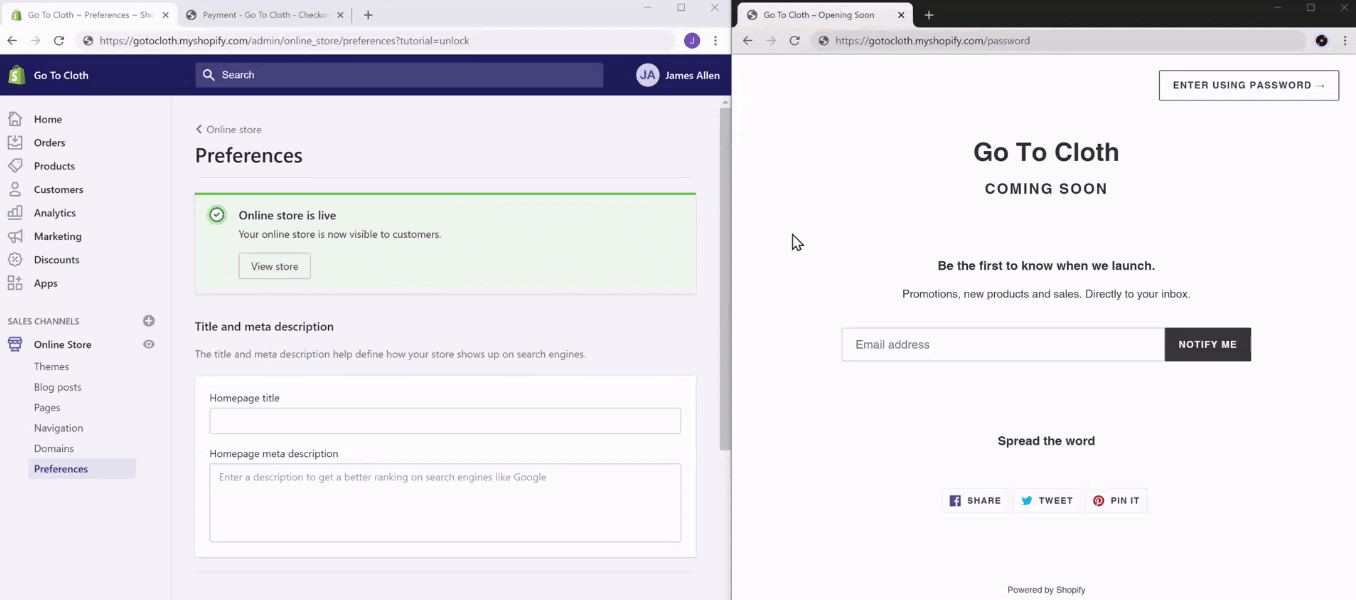
Task: Select Preferences in the sidebar
Action: pyautogui.click(x=82, y=469)
